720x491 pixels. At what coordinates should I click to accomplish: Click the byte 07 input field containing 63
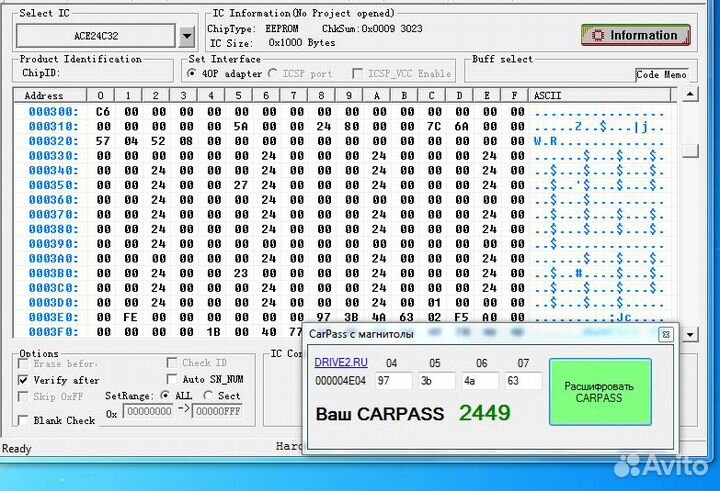coord(523,380)
